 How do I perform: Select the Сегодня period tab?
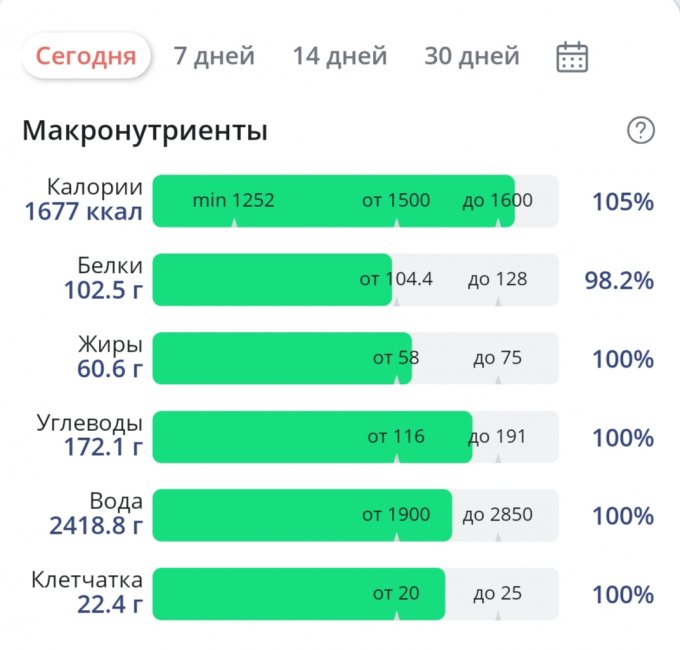pos(86,56)
